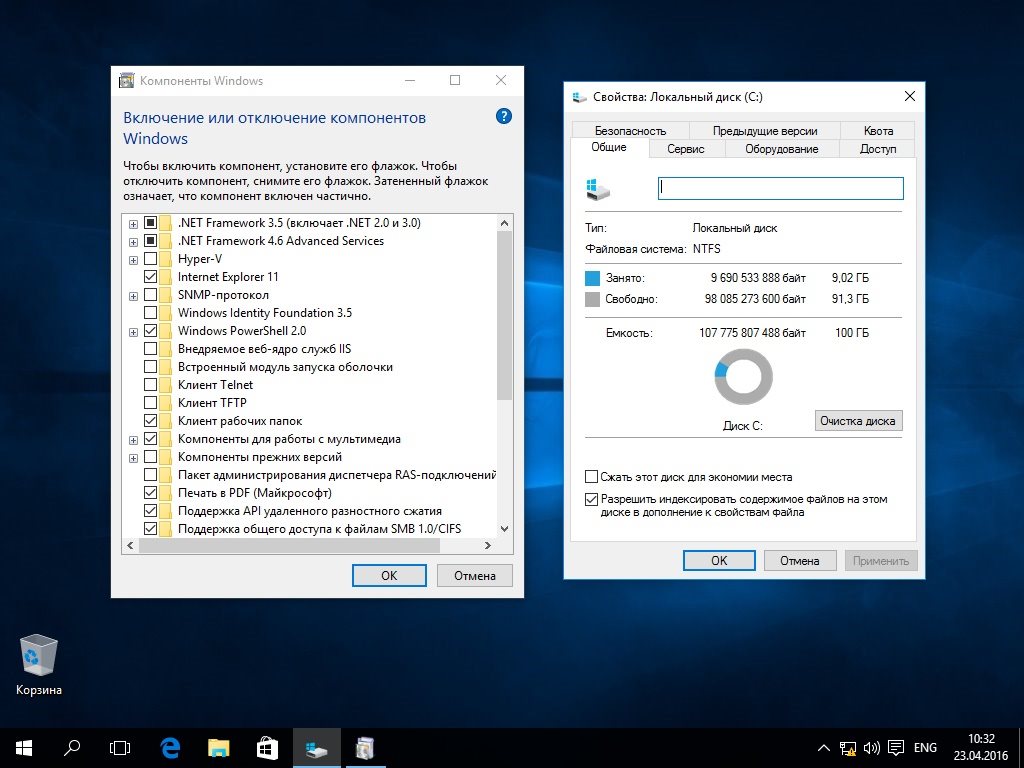Image resolution: width=1024 pixels, height=768 pixels.
Task: Click the ENG input language indicator
Action: 925,748
